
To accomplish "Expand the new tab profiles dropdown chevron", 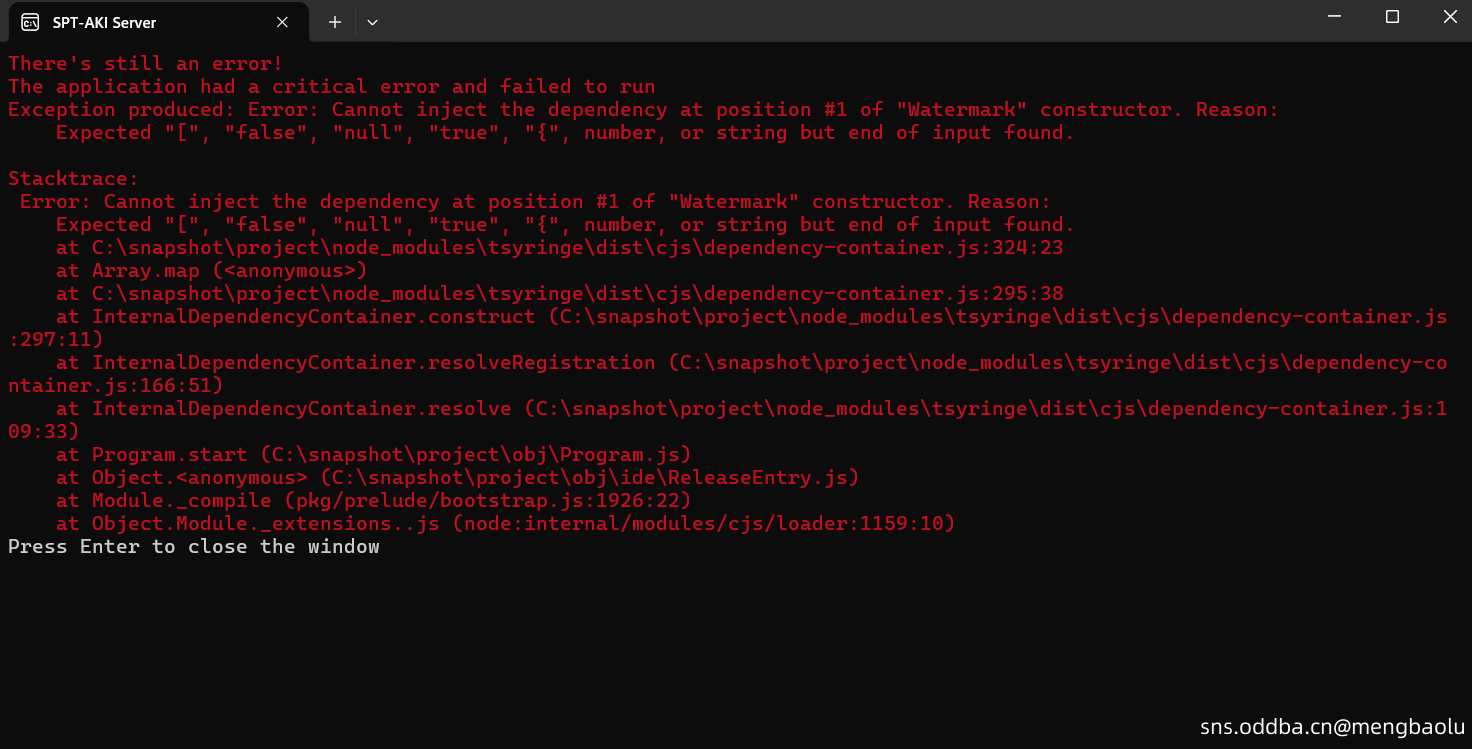I will coord(372,22).
